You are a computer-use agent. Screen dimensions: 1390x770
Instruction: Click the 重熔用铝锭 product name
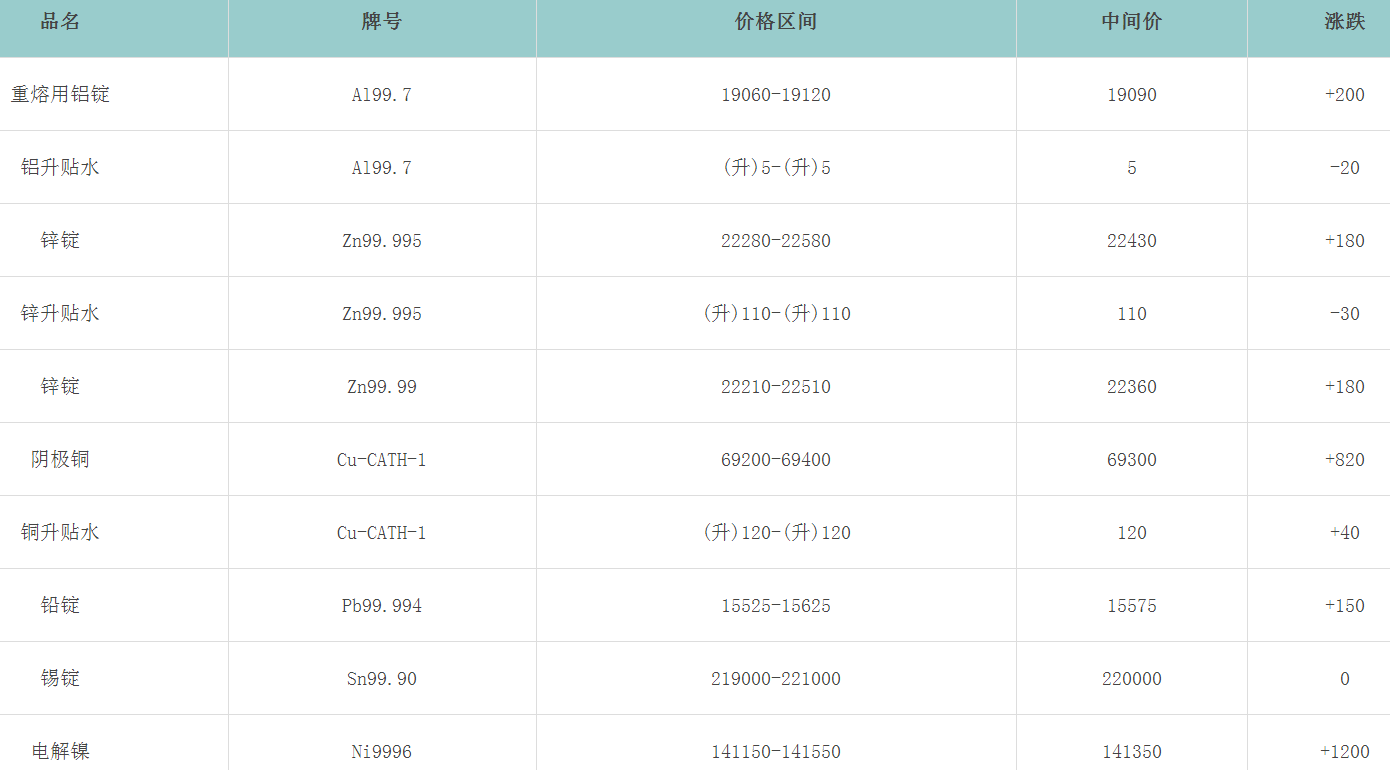(60, 95)
